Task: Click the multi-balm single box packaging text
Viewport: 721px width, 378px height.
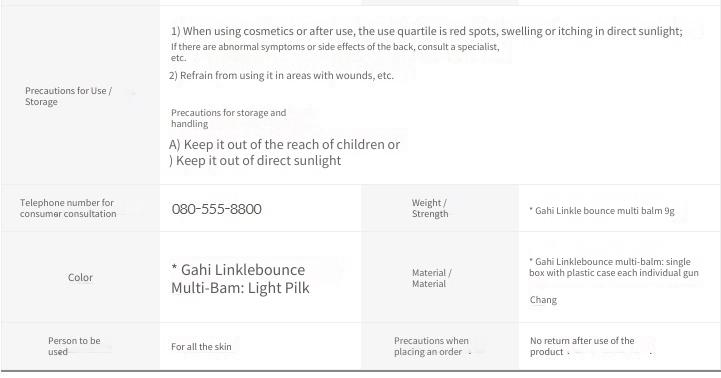Action: 613,267
